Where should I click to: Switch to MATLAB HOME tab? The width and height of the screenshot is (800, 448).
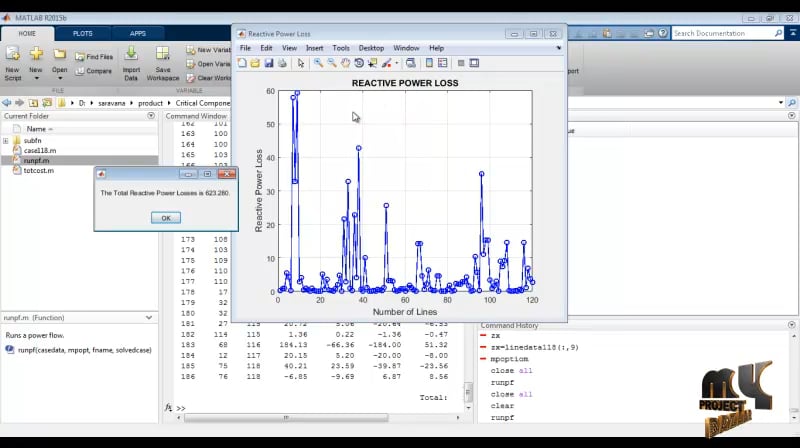27,34
